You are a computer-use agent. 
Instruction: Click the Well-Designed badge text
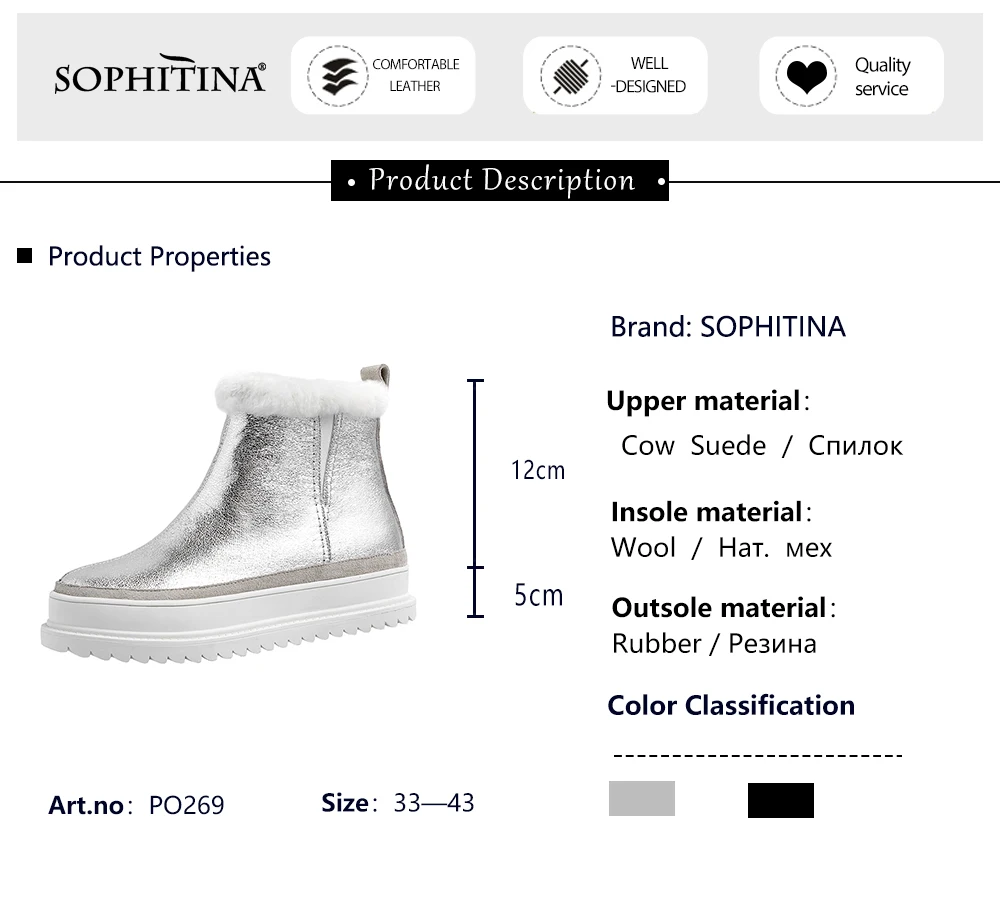(x=649, y=75)
